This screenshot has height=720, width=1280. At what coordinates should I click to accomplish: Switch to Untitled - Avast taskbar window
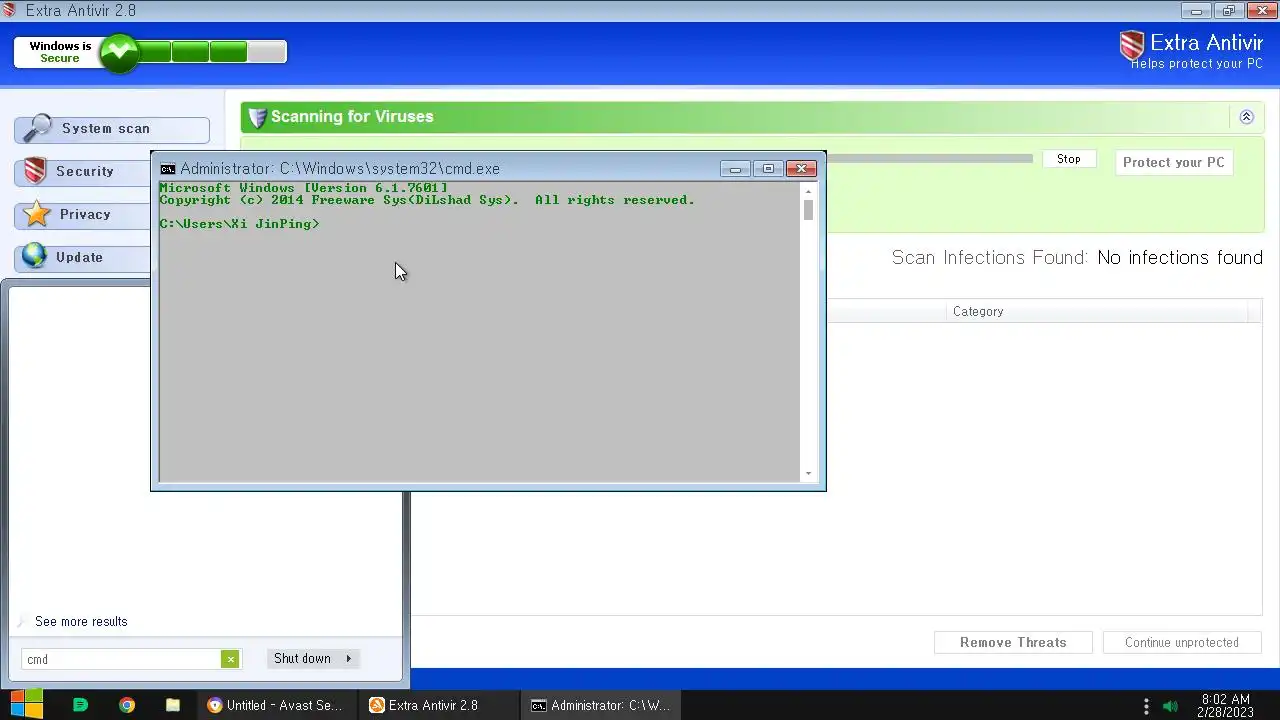[x=277, y=705]
